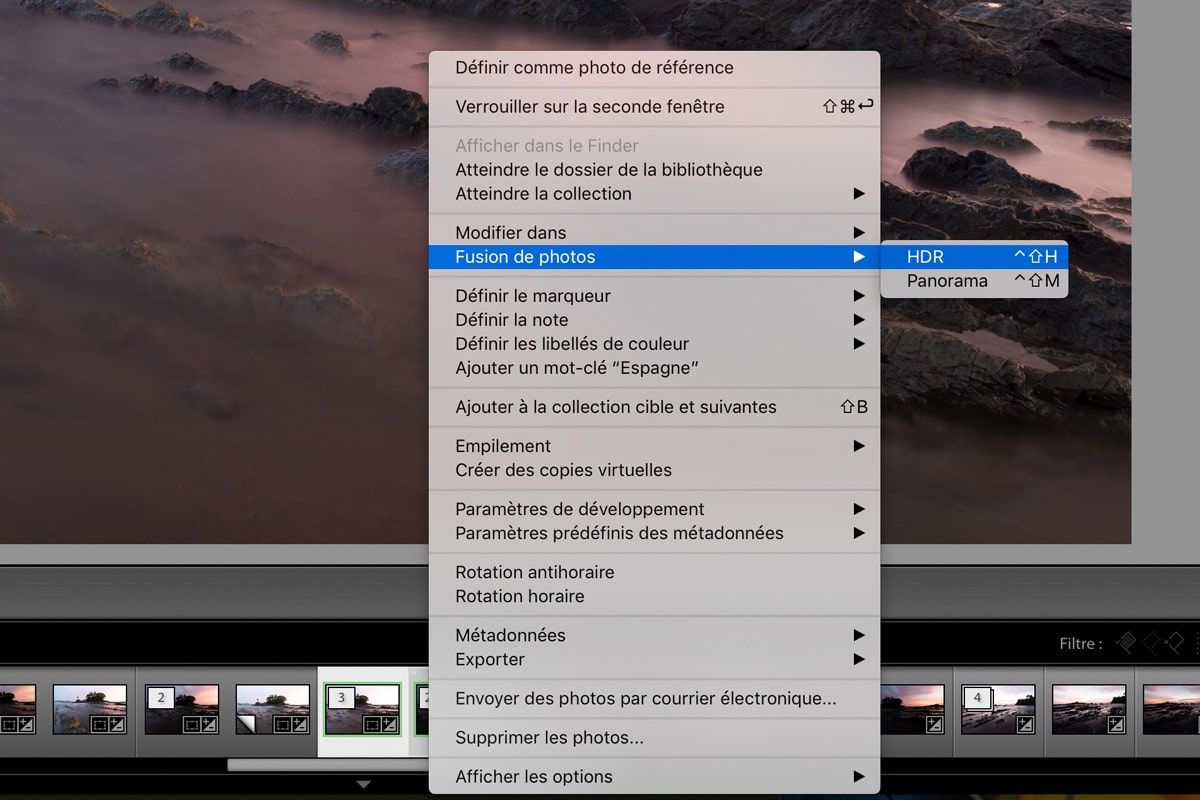
Task: Click develop adjustments badge on stack 4 thumbnail
Action: [x=1025, y=724]
